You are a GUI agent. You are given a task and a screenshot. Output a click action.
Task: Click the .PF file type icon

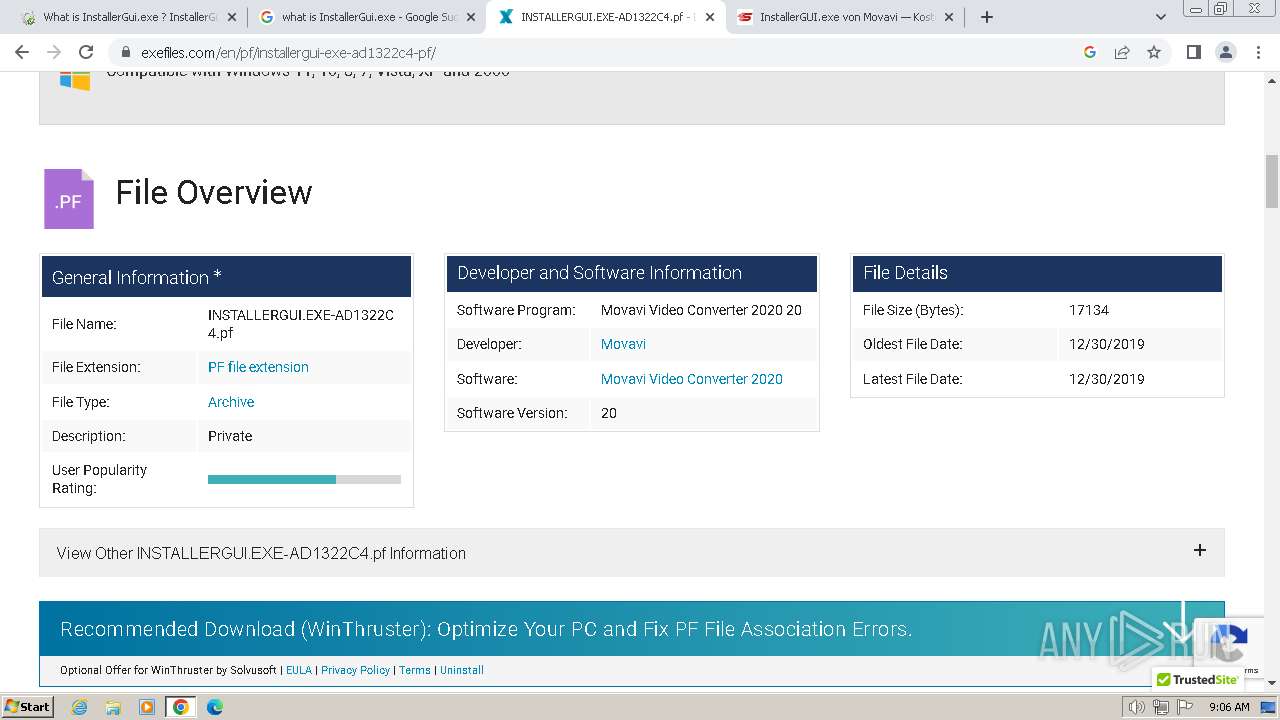point(68,198)
